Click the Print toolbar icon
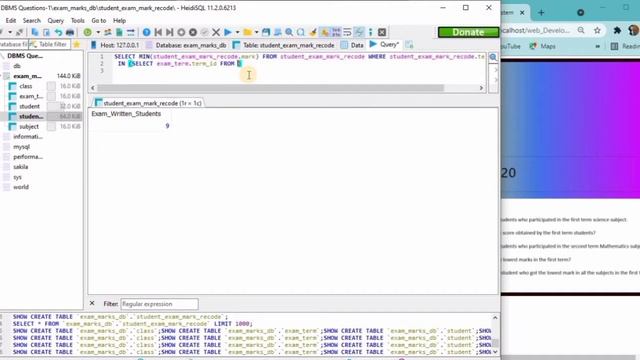Screen dimensions: 640x360 [70, 32]
